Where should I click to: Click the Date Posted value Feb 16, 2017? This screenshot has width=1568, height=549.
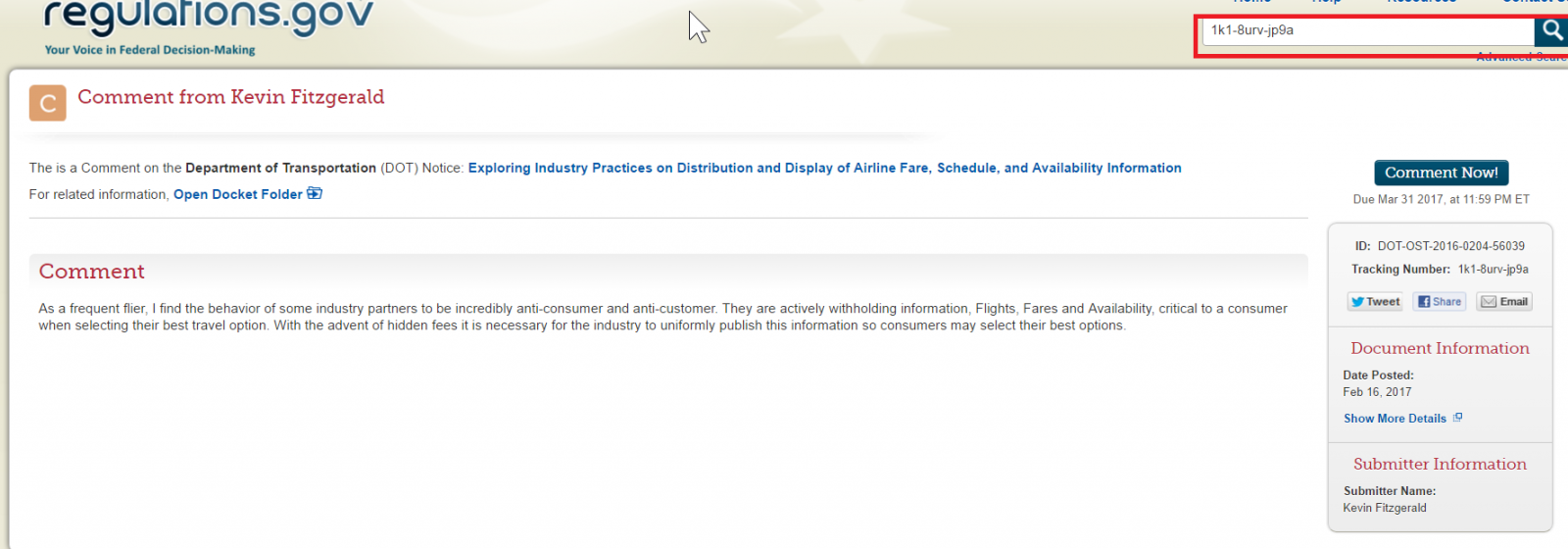1377,392
